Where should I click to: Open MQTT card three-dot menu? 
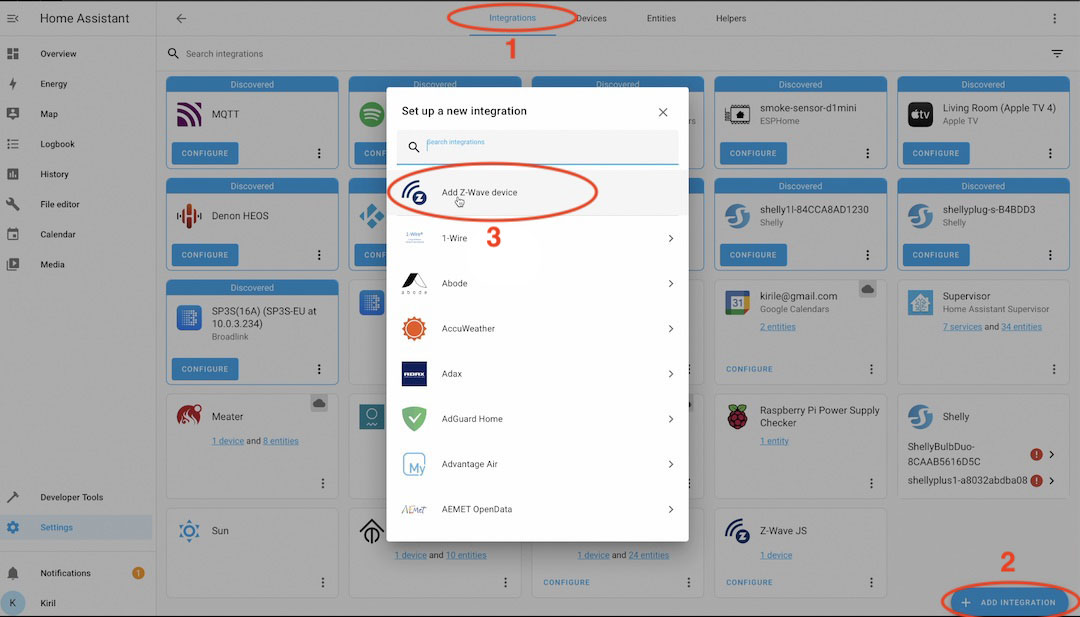coord(319,154)
